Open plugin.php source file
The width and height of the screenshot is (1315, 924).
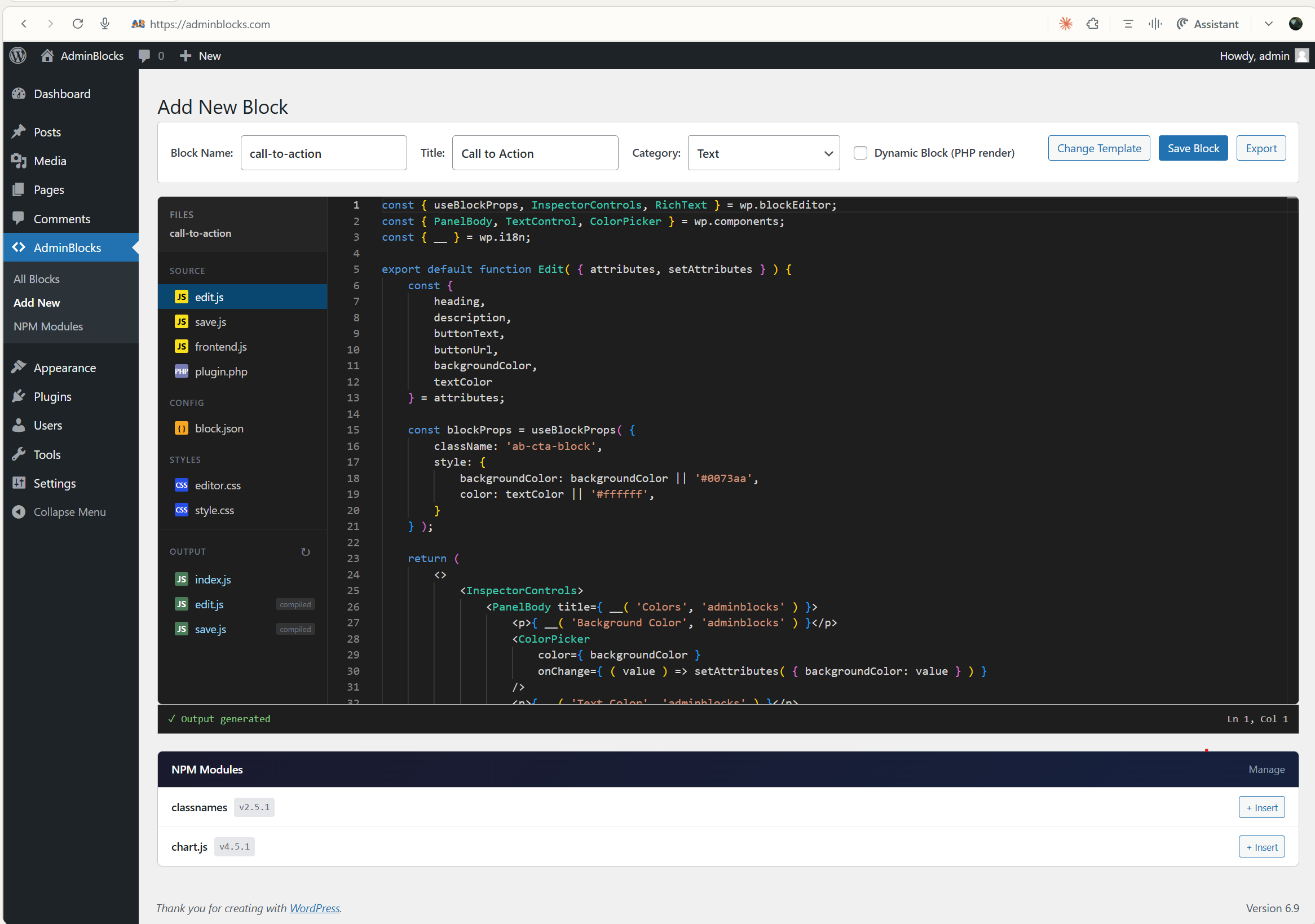coord(220,372)
